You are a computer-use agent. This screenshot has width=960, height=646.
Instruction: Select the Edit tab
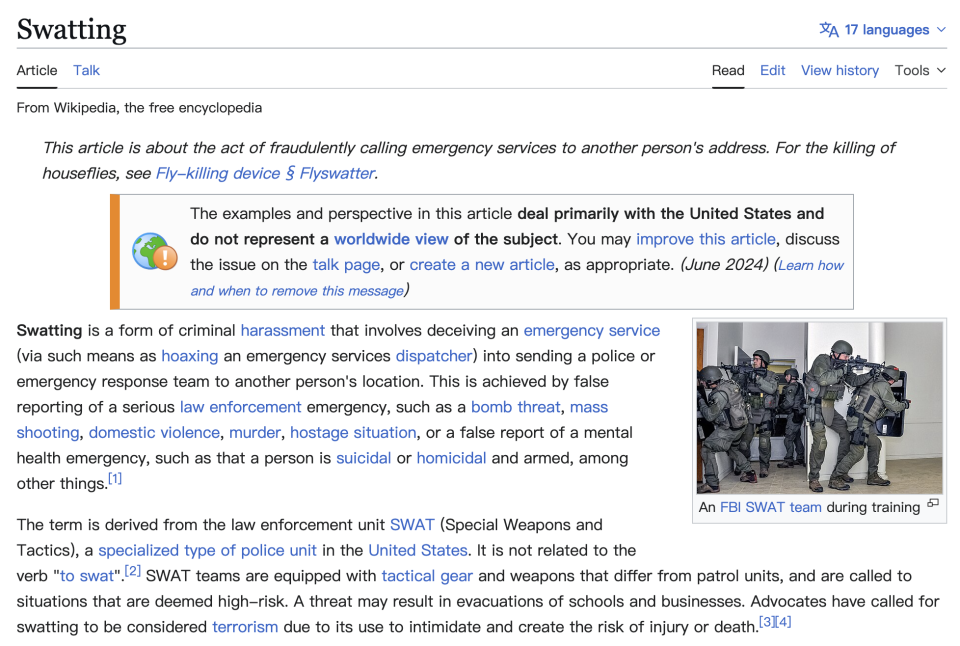pyautogui.click(x=773, y=70)
